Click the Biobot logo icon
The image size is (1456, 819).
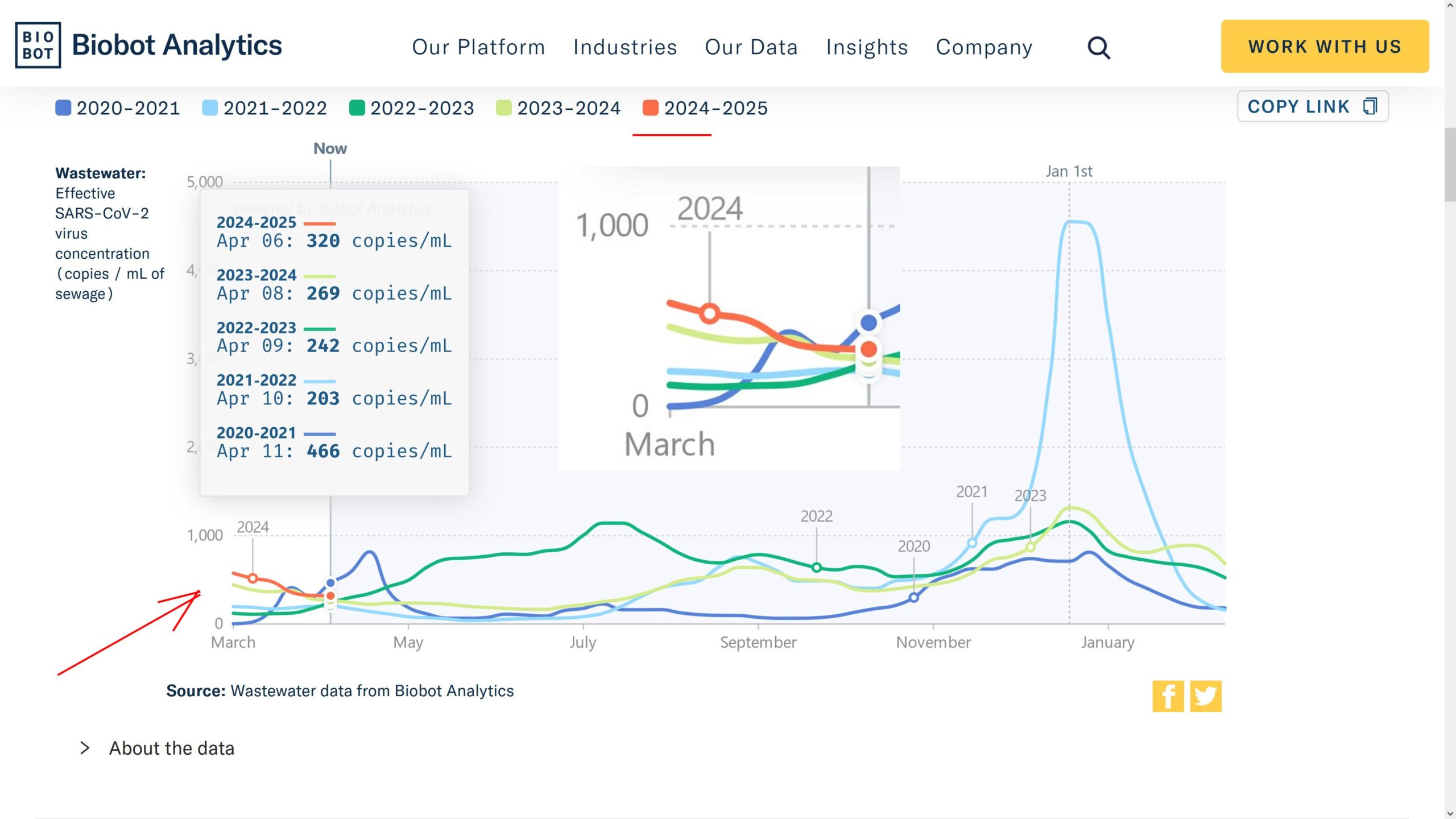pyautogui.click(x=38, y=45)
